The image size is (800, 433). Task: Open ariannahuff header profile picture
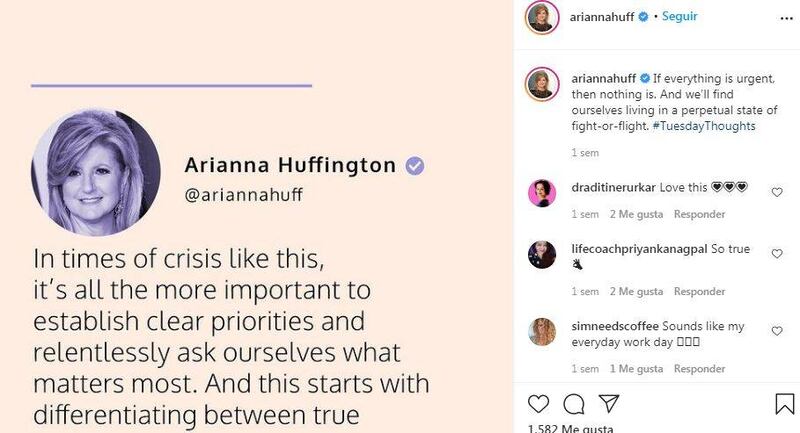tap(541, 19)
